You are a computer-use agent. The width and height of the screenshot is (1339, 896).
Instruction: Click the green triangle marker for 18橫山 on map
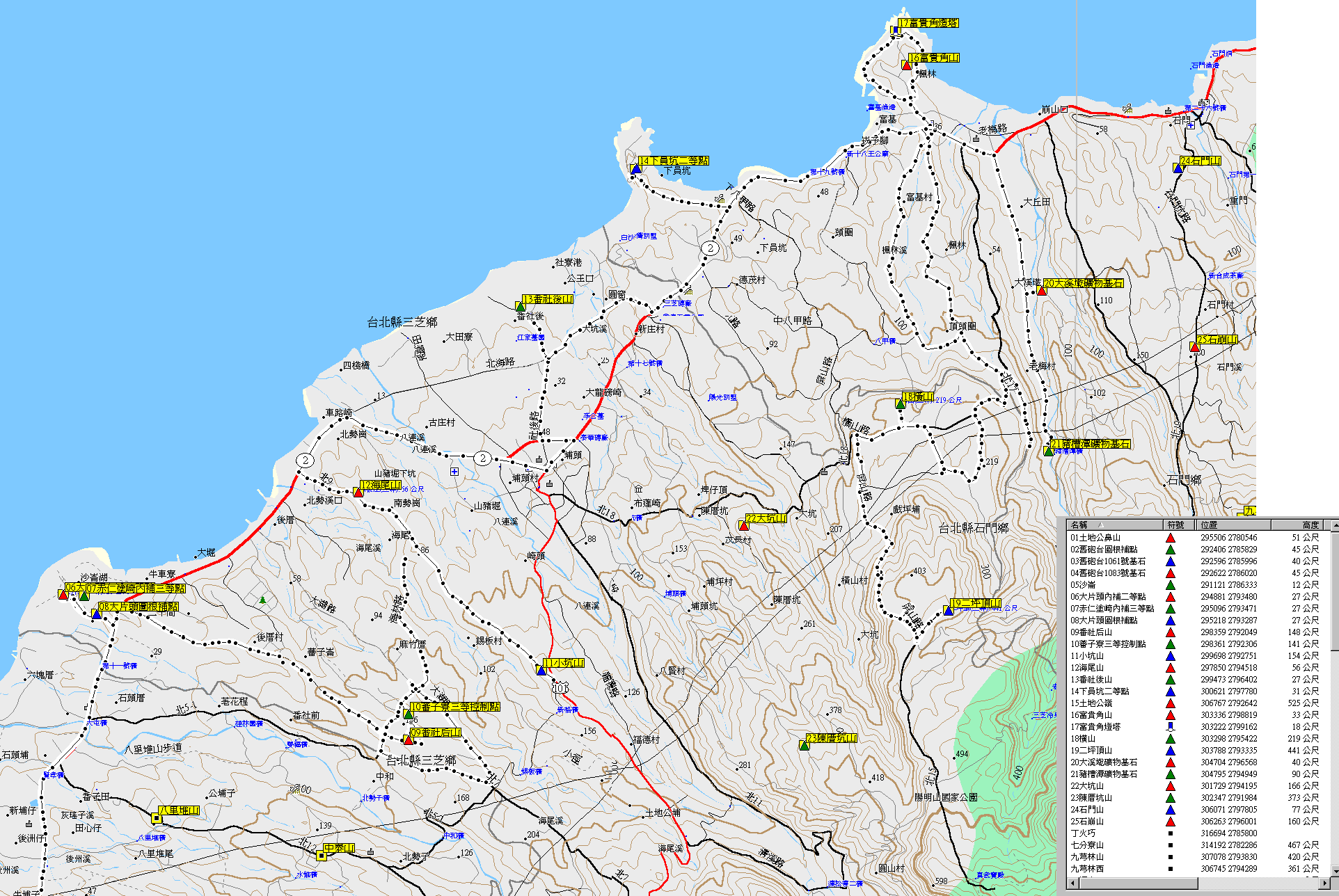coord(900,403)
